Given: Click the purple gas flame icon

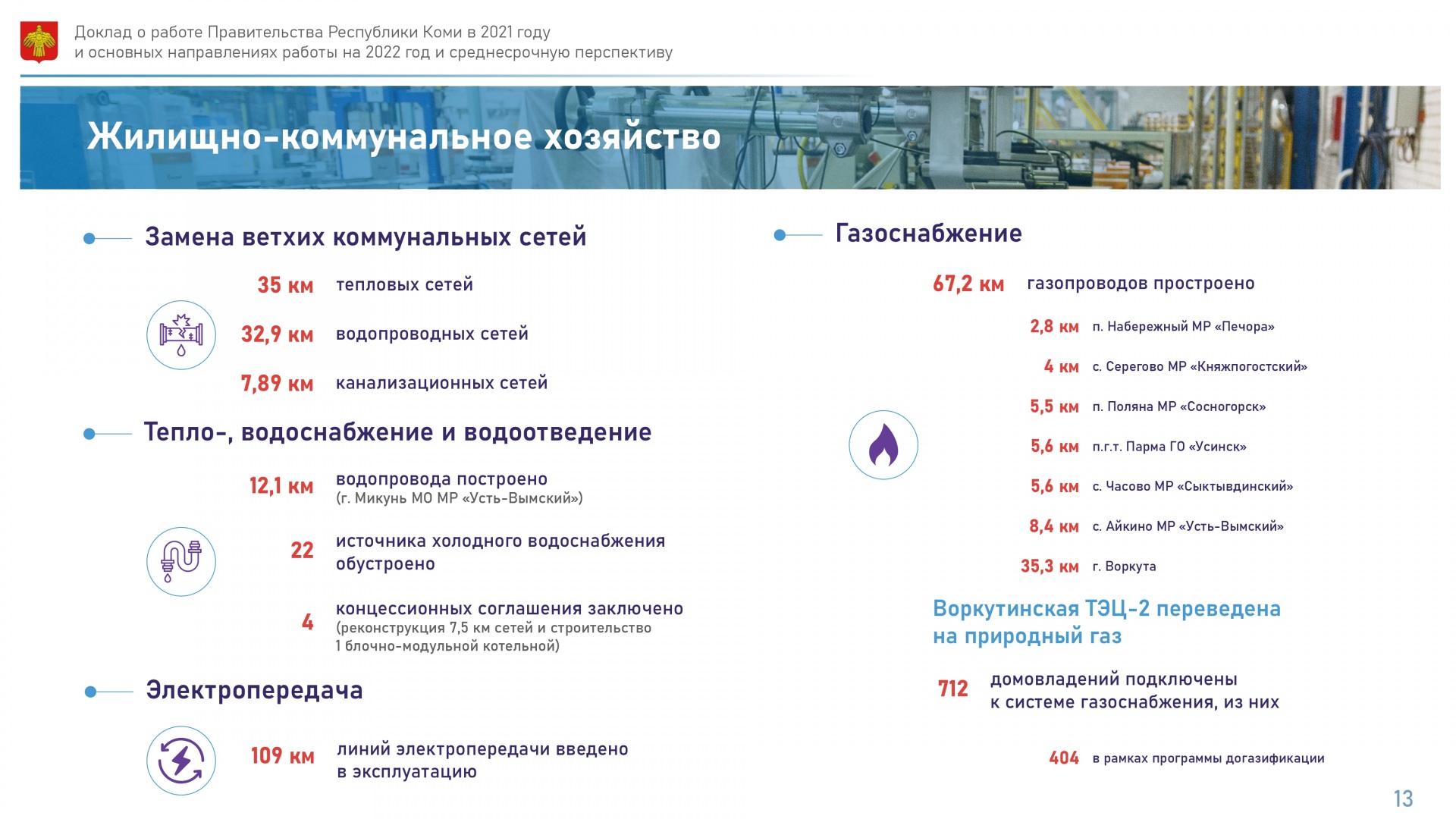Looking at the screenshot, I should coord(883,445).
